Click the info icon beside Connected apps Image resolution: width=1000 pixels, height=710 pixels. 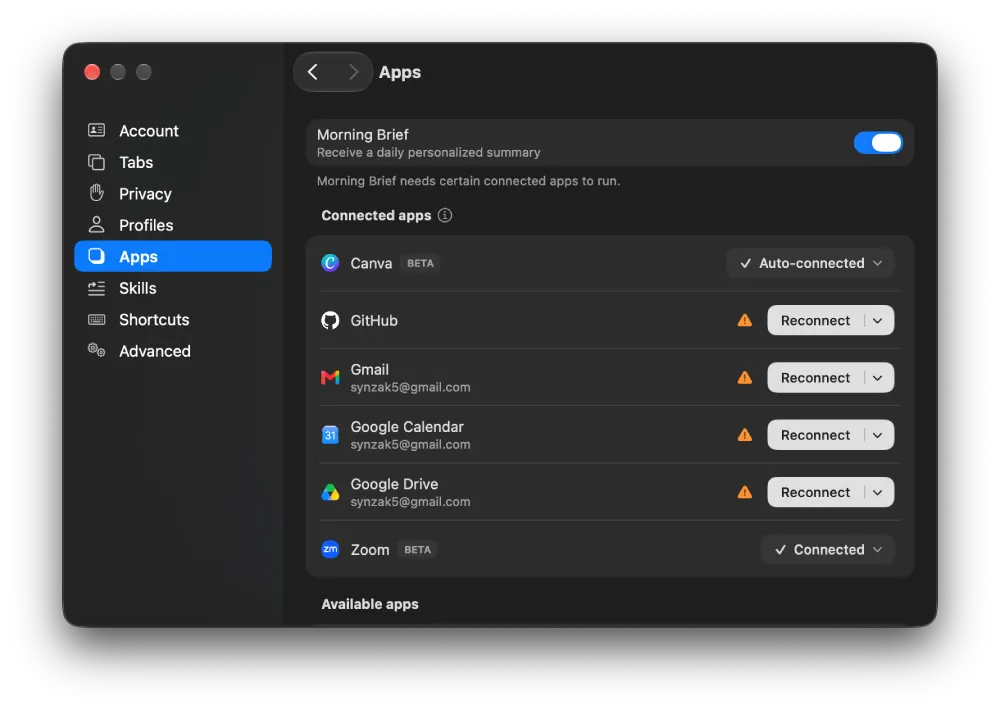[x=445, y=215]
